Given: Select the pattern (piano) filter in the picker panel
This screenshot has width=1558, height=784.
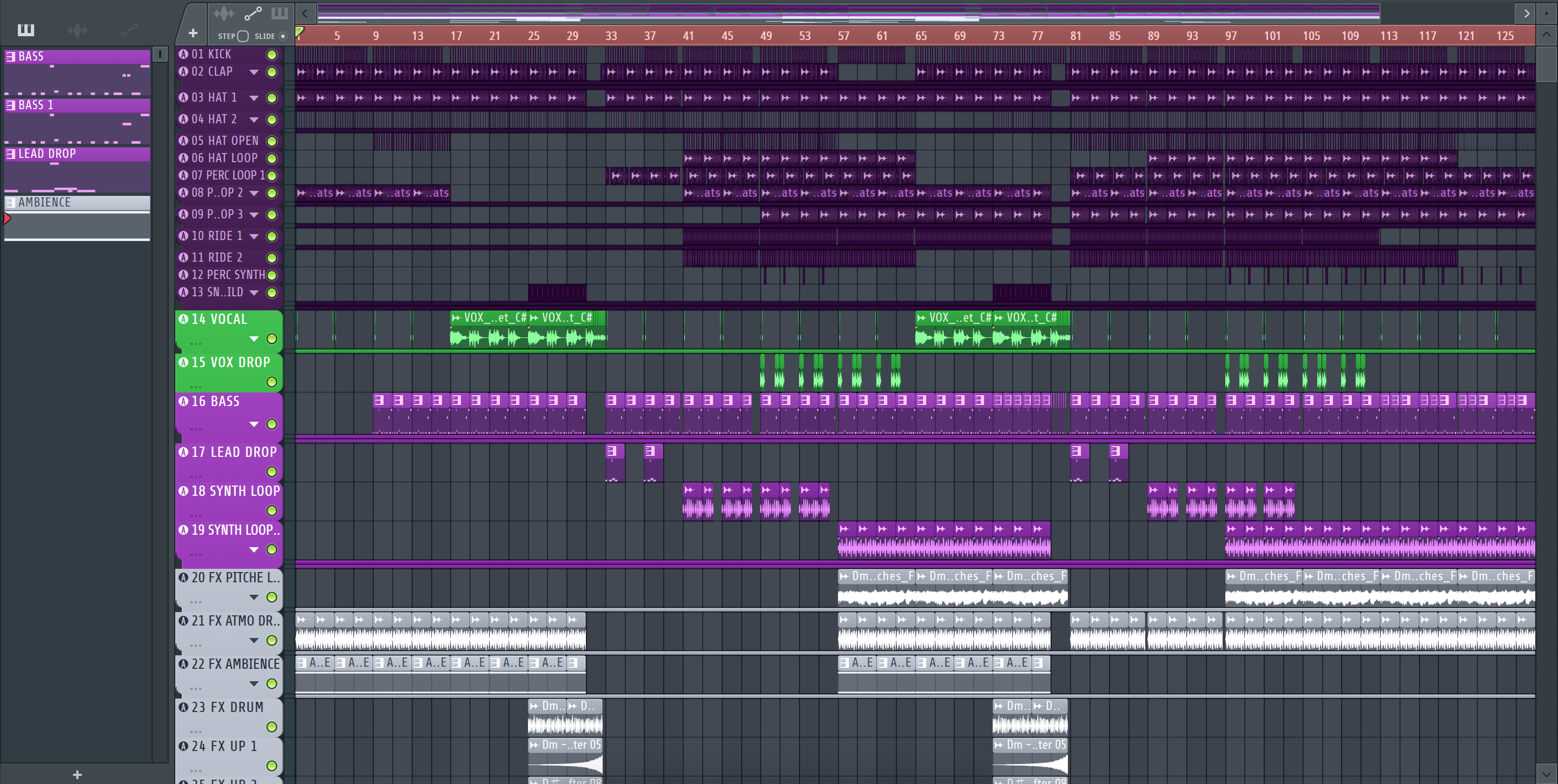Looking at the screenshot, I should point(26,29).
